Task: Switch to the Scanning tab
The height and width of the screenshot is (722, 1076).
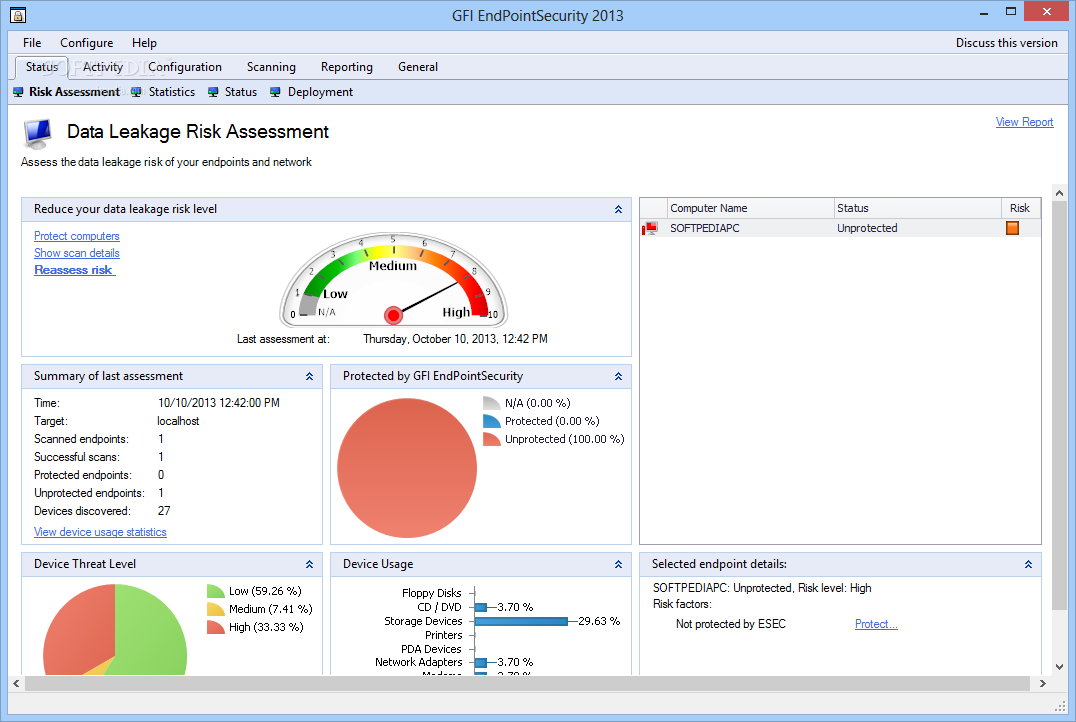Action: point(271,67)
